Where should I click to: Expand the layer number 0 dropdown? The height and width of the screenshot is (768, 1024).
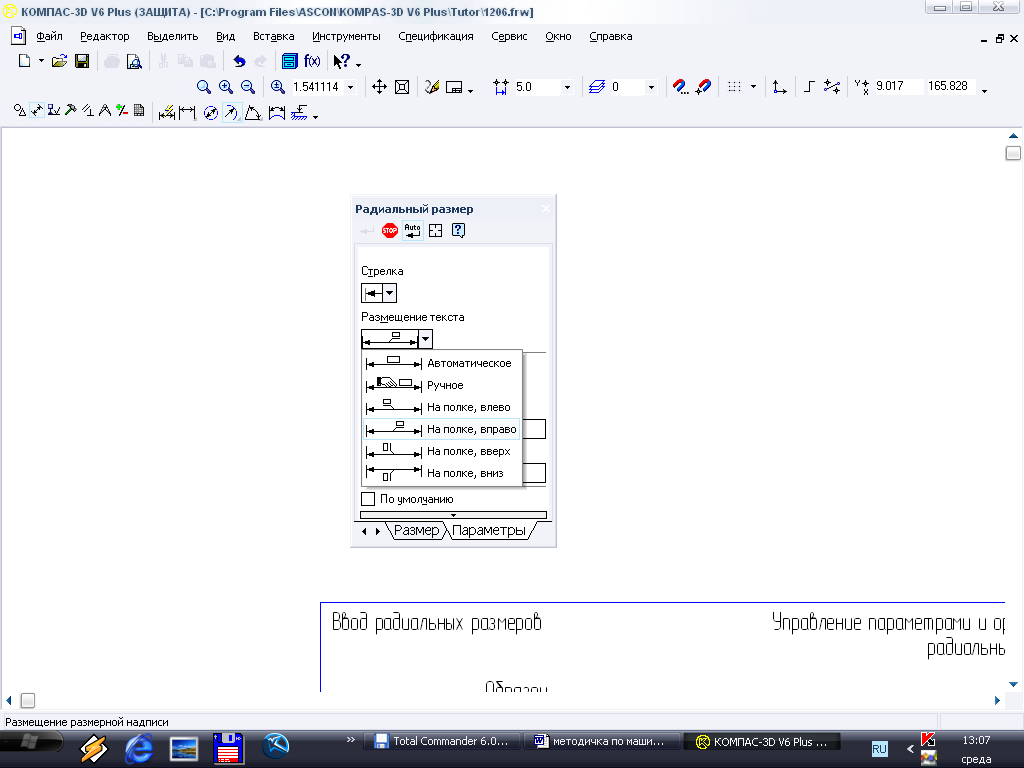(651, 87)
